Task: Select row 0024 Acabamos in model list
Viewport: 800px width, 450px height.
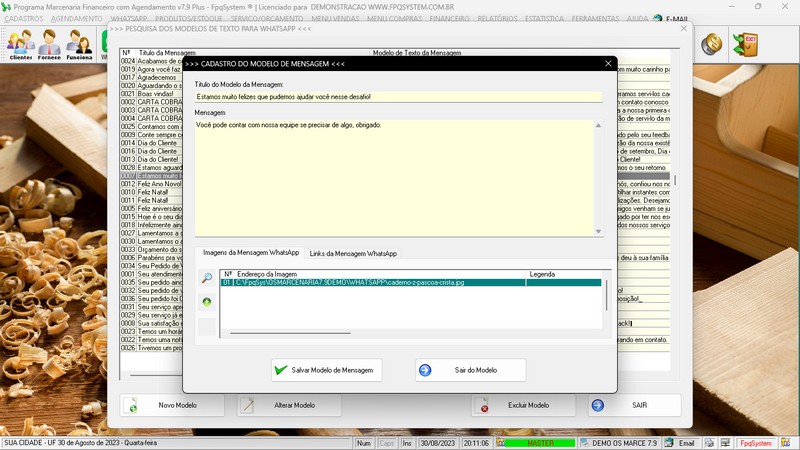Action: click(x=151, y=61)
